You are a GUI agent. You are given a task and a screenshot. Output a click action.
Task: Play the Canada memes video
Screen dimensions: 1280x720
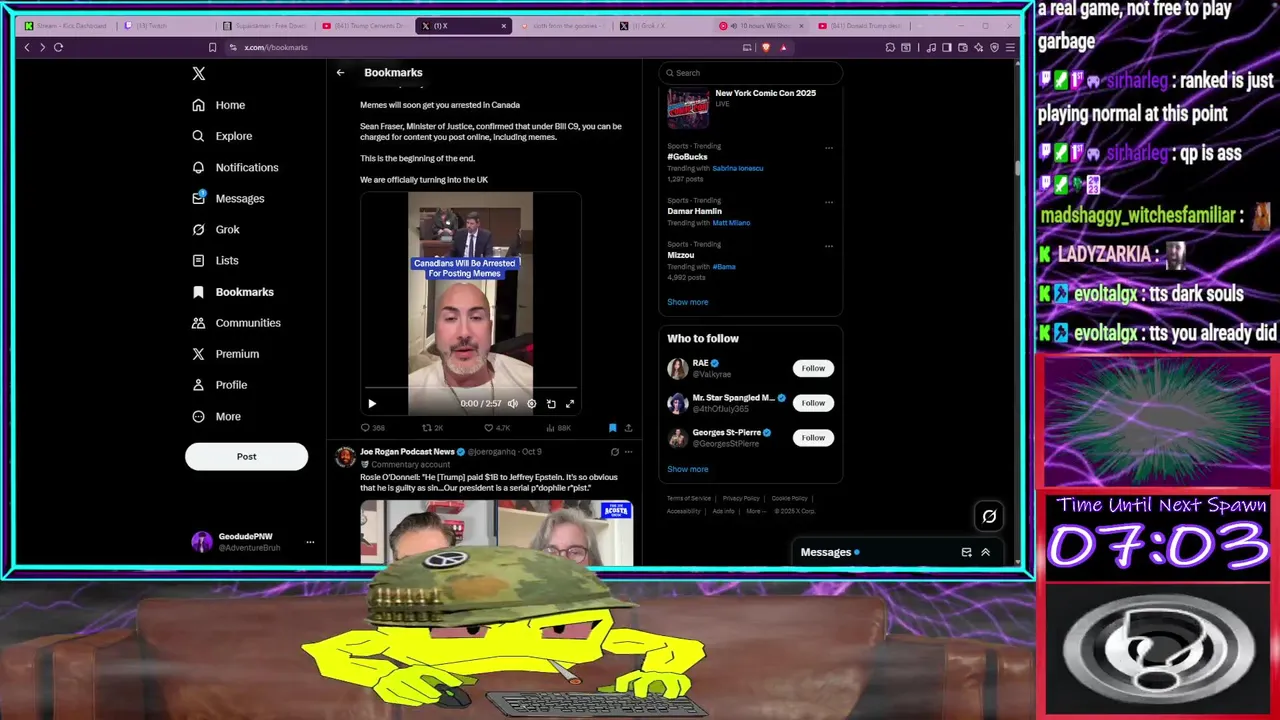tap(372, 404)
